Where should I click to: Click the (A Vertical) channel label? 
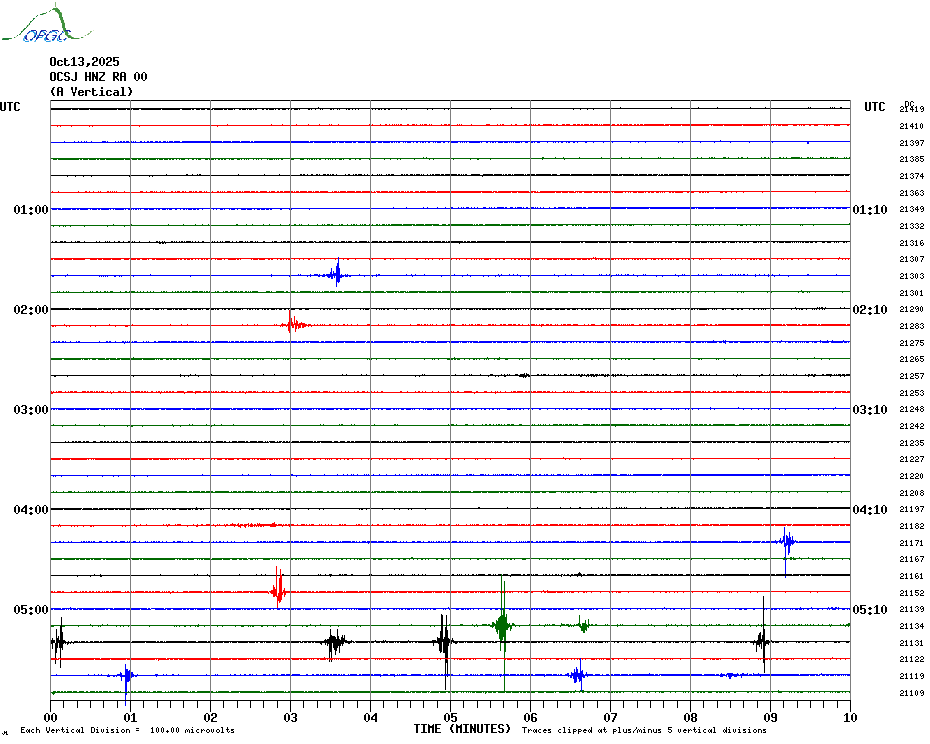pyautogui.click(x=90, y=92)
